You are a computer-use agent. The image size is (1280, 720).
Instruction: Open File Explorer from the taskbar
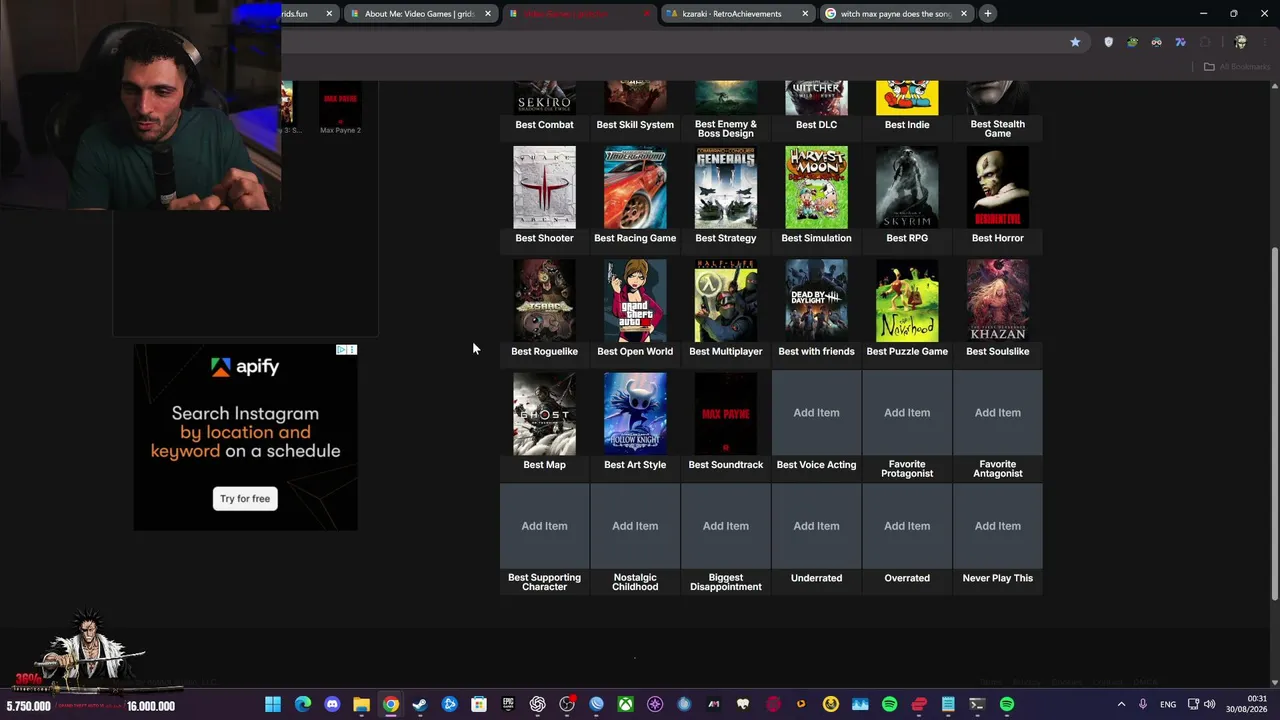(361, 705)
